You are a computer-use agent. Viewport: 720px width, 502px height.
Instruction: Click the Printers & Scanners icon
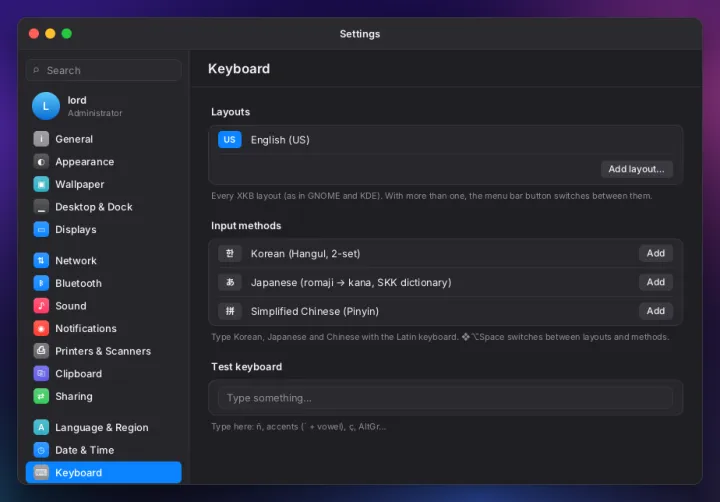click(41, 351)
